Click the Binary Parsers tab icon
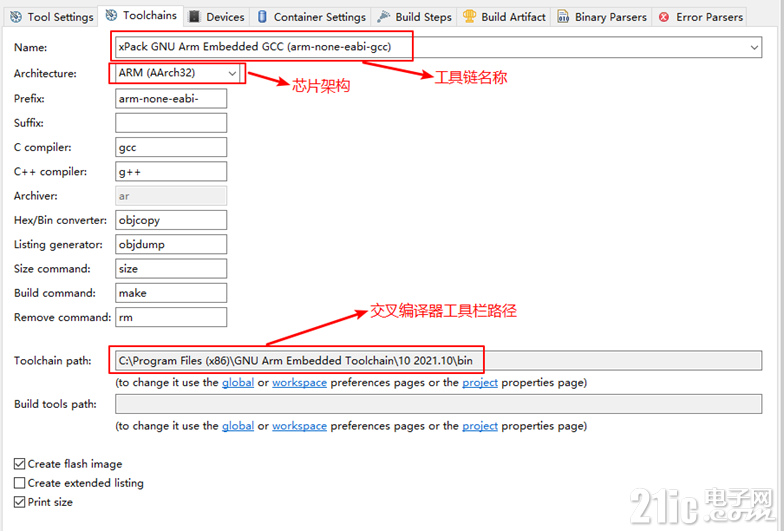Screen dimensions: 784x531 563,17
